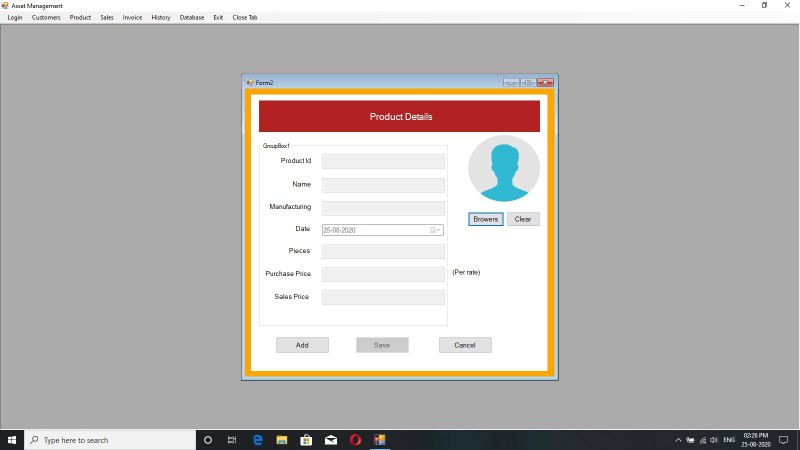Open File Explorer from the taskbar
Viewport: 800px width, 450px height.
[282, 440]
